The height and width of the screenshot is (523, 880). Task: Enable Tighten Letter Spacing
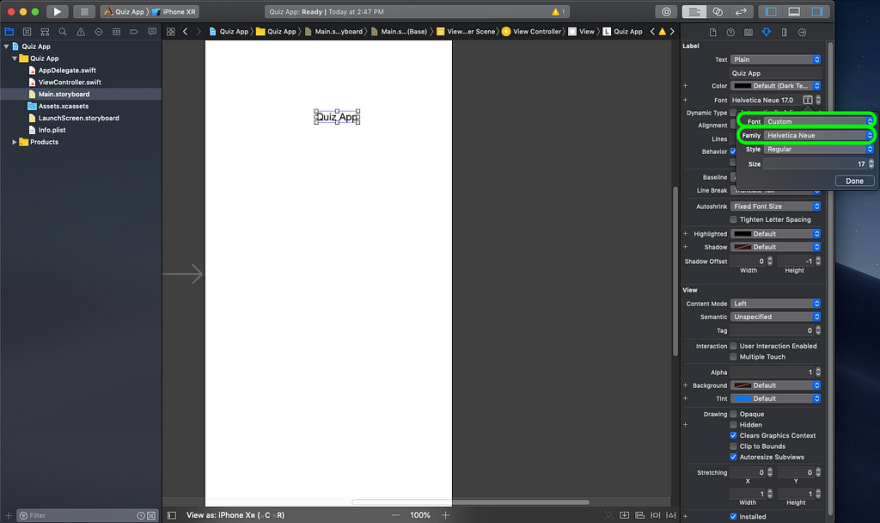pos(734,219)
